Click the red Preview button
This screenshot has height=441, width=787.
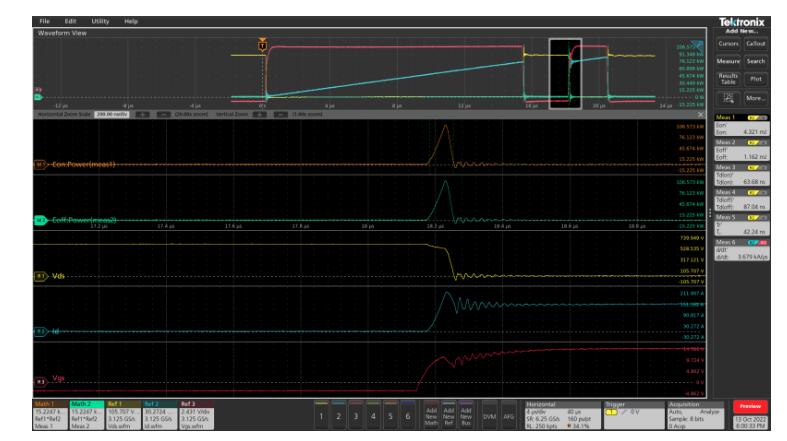750,406
